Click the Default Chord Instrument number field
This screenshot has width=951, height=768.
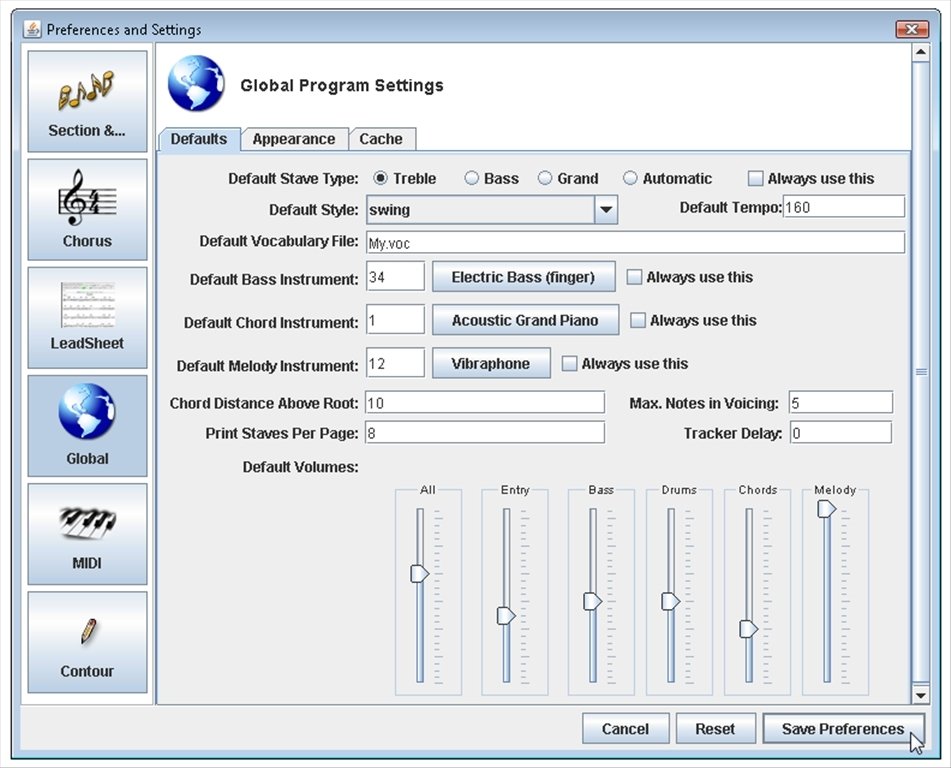point(395,320)
